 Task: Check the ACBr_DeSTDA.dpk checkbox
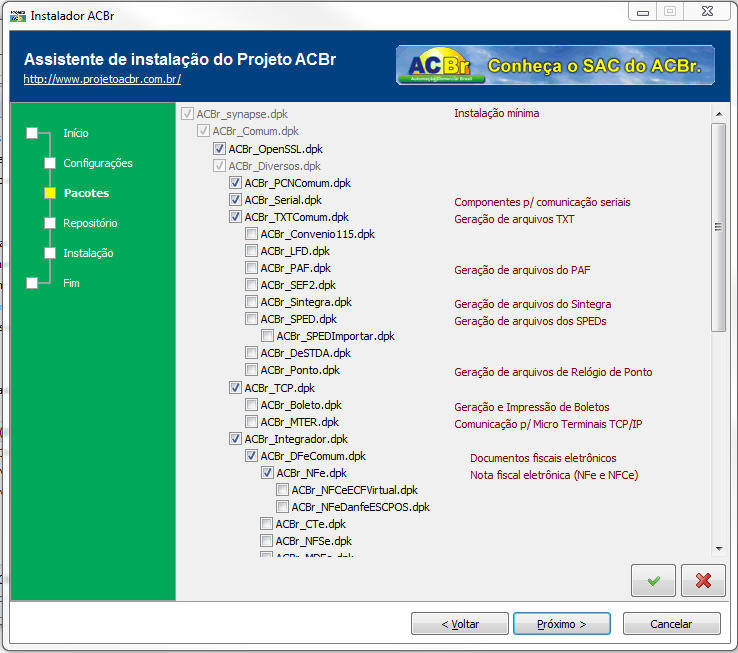click(x=251, y=353)
